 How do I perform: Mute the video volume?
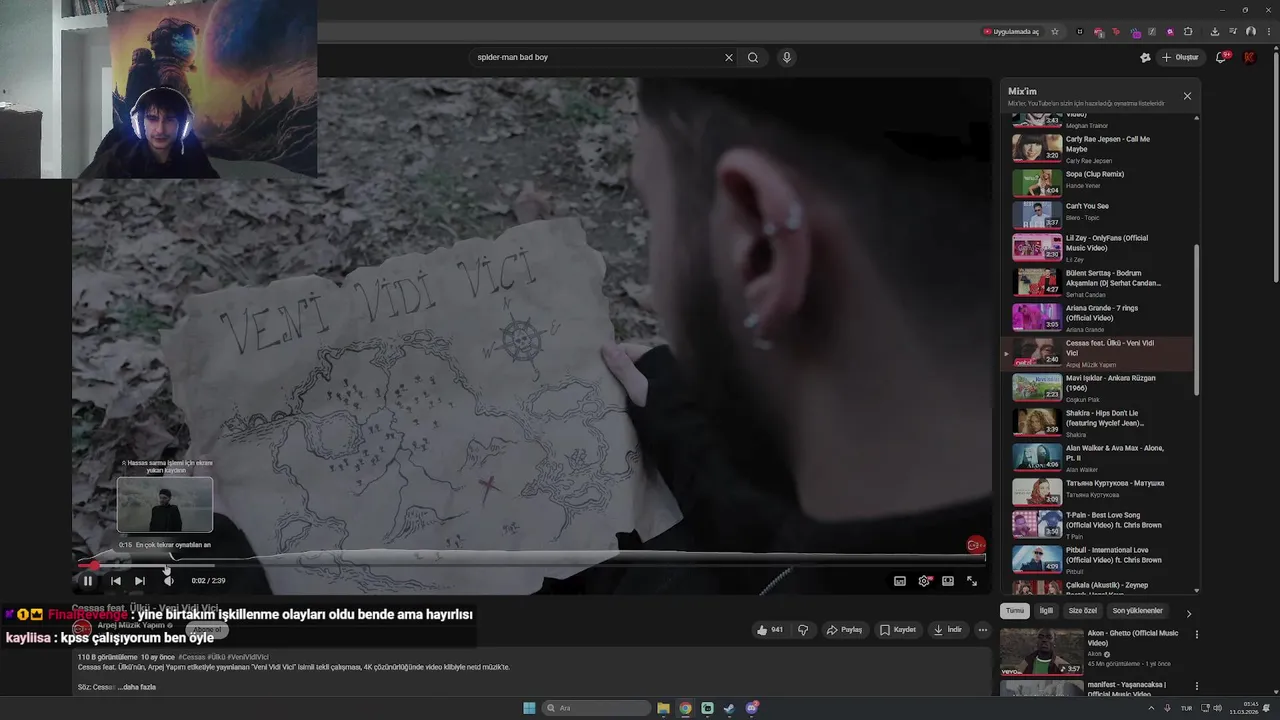pos(168,581)
